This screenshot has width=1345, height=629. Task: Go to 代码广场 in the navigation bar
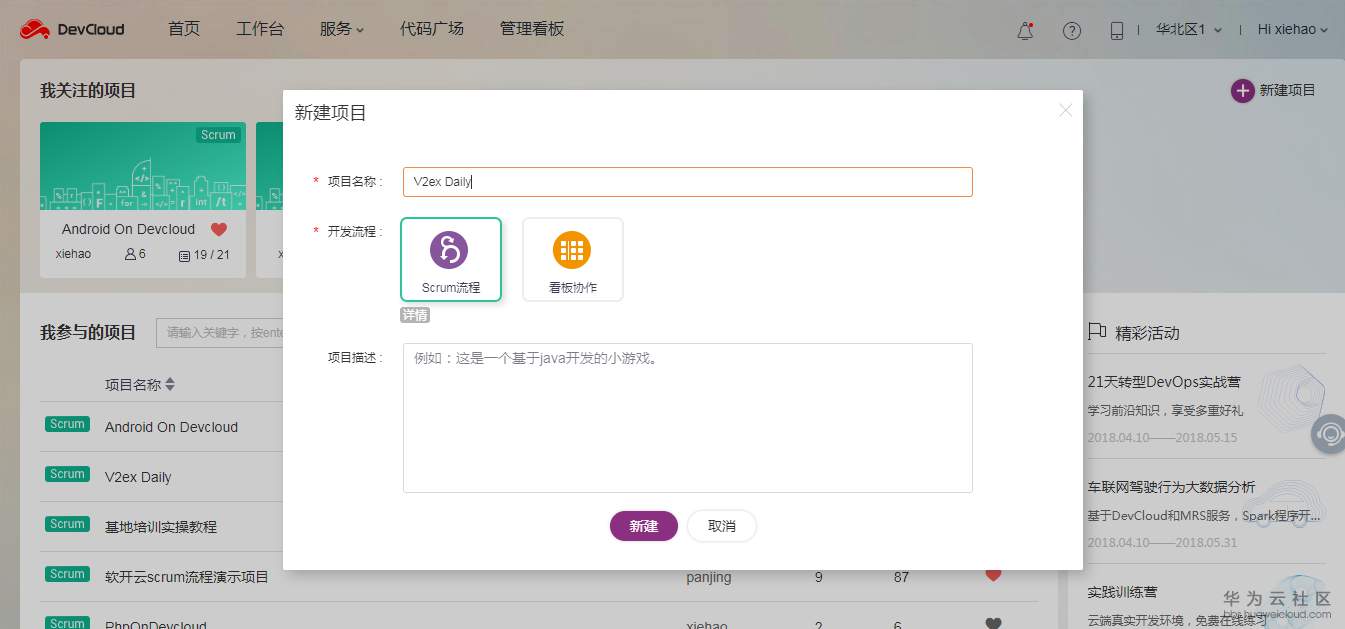coord(431,29)
